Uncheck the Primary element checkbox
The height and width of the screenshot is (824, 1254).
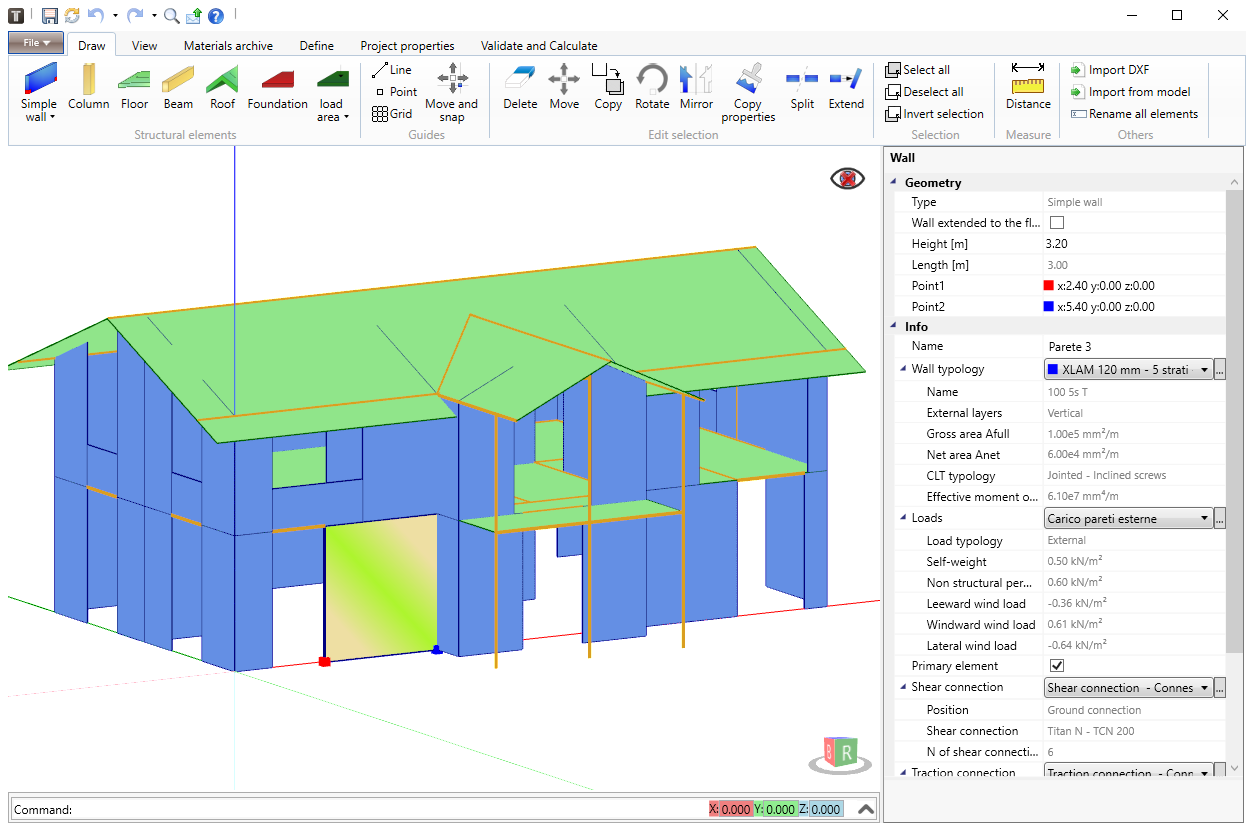pos(1057,666)
